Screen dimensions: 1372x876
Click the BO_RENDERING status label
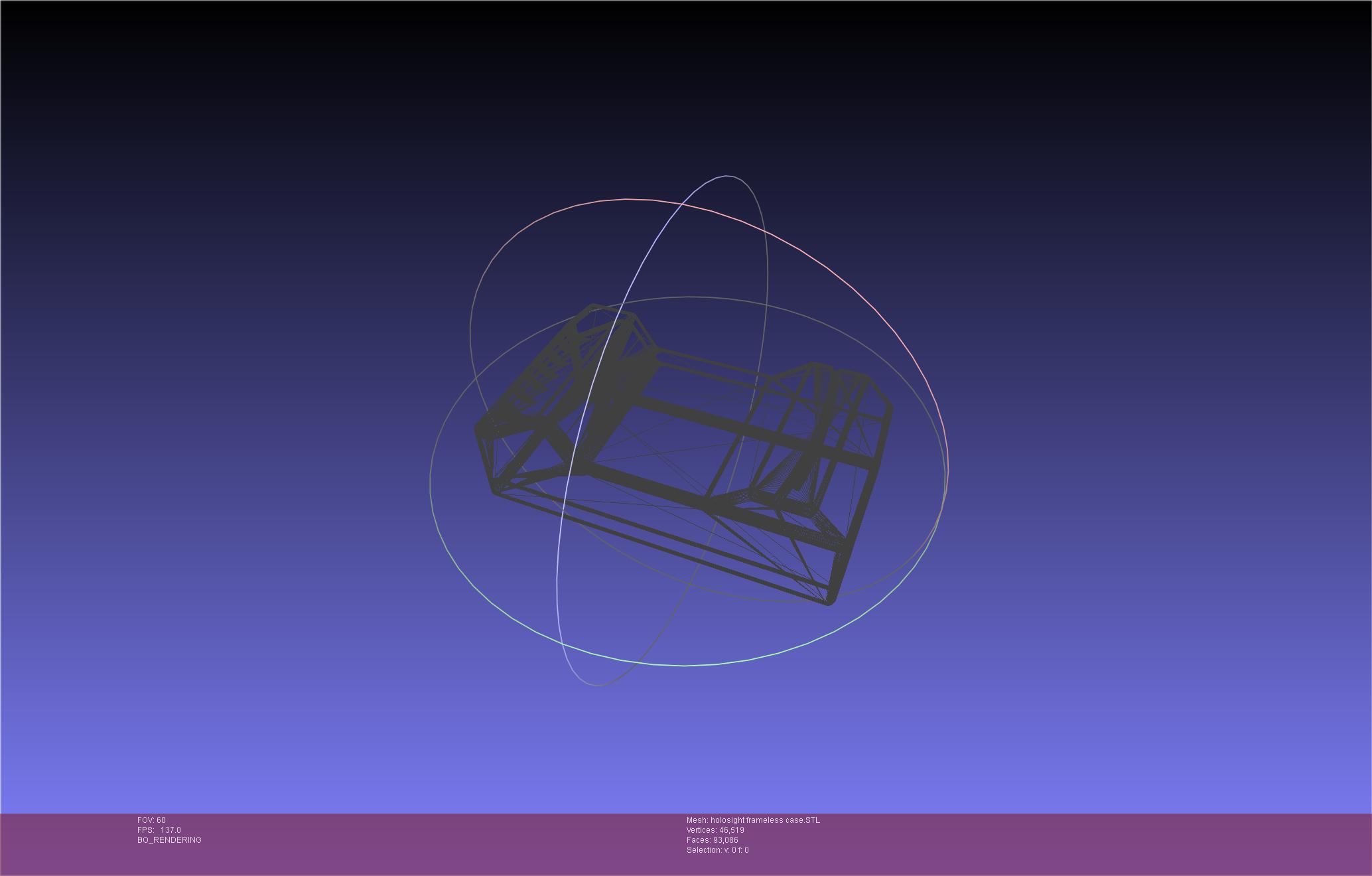169,840
